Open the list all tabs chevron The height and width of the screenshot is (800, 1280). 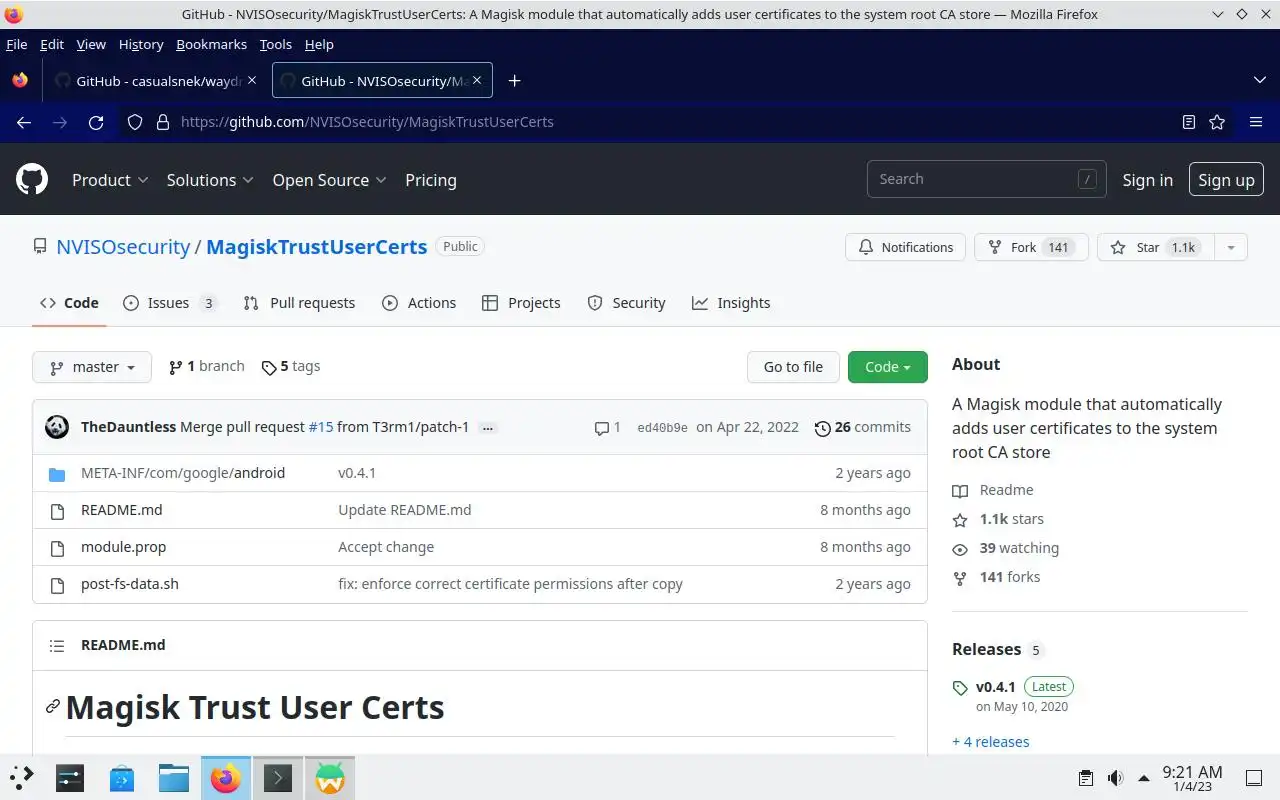[1259, 80]
